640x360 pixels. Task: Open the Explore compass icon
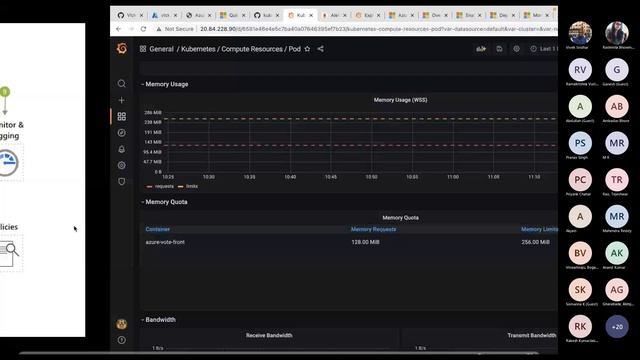122,133
